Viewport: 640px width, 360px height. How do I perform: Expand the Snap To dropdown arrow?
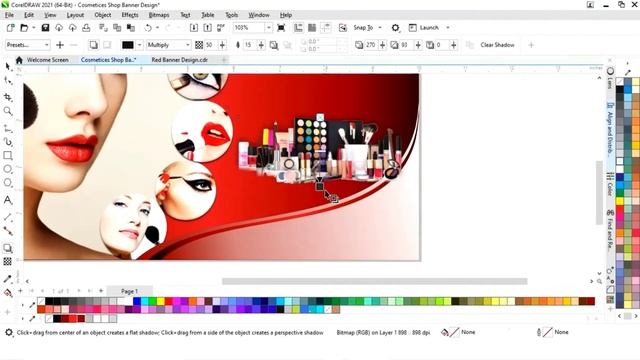click(380, 28)
